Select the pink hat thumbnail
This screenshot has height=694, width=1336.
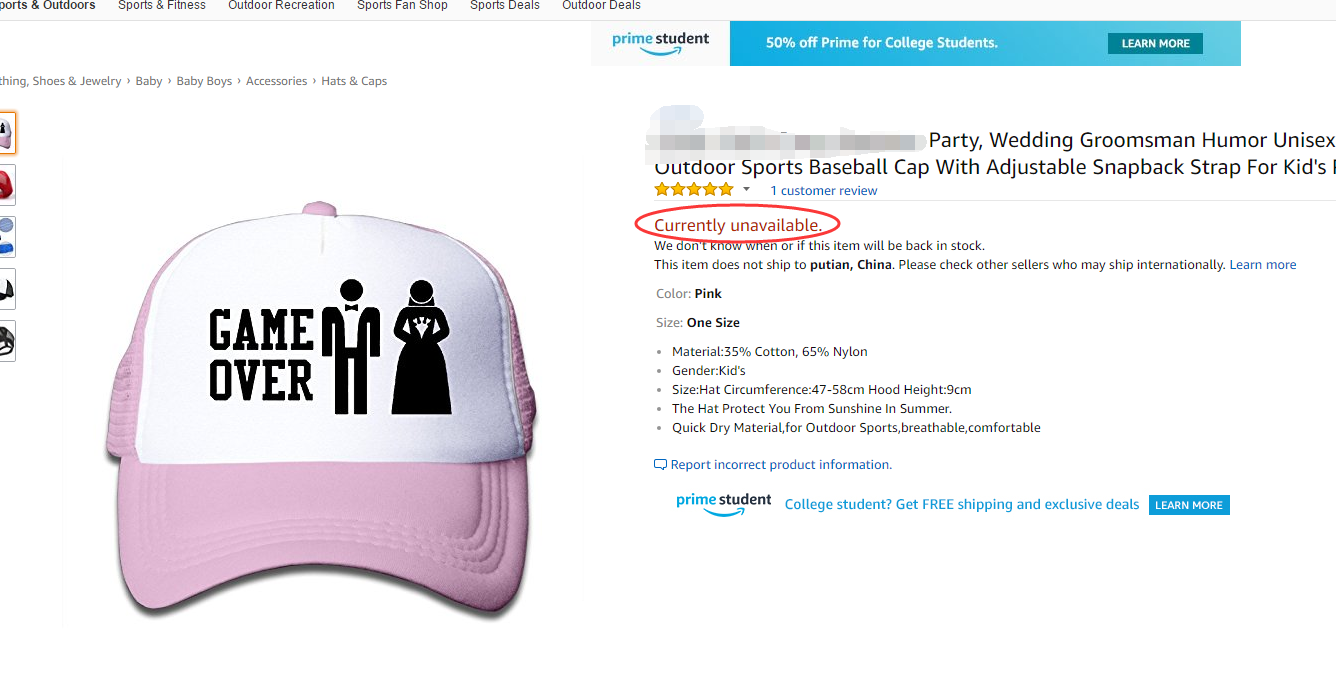(x=7, y=133)
